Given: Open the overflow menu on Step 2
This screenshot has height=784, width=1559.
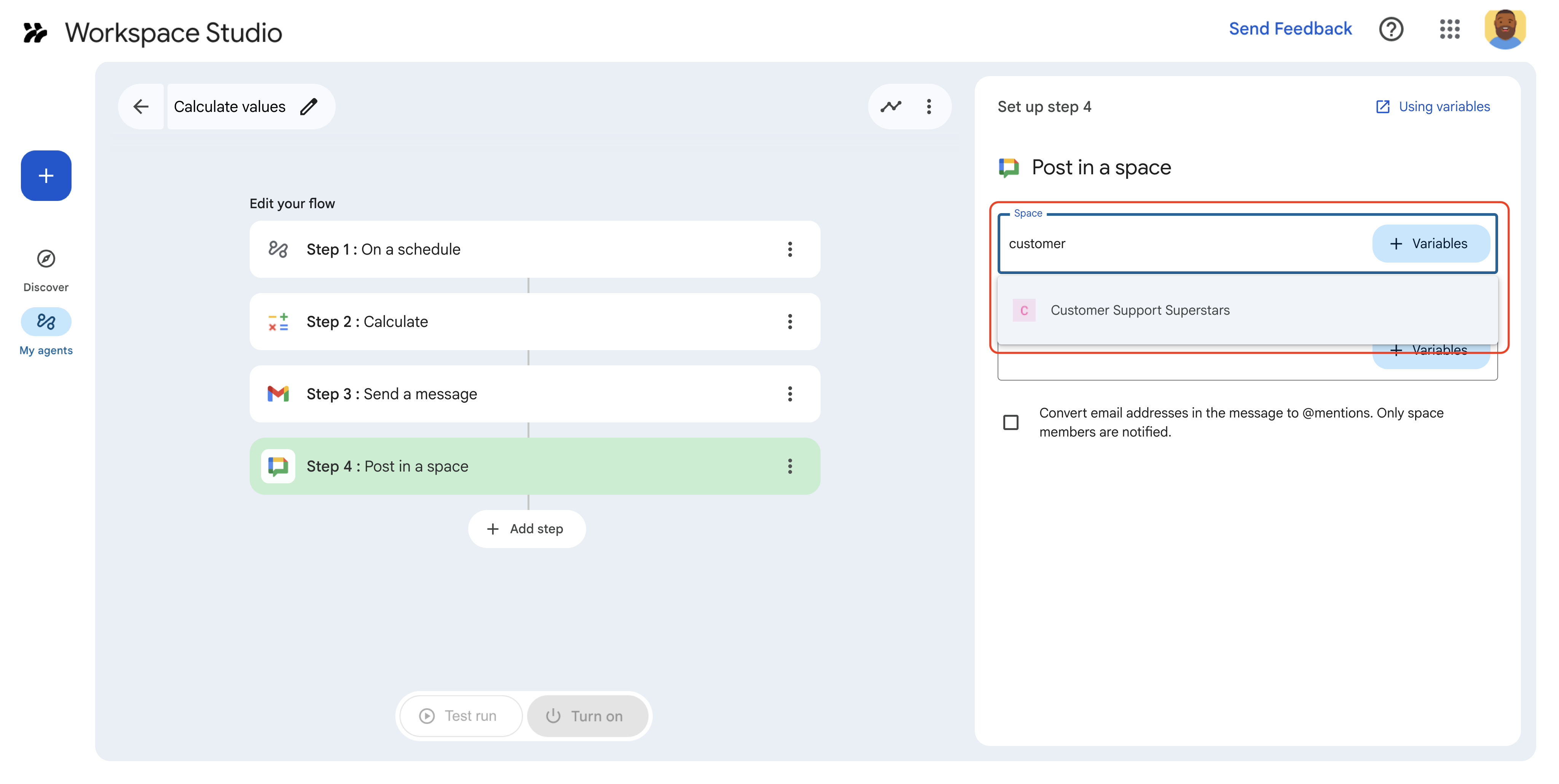Looking at the screenshot, I should click(x=790, y=322).
